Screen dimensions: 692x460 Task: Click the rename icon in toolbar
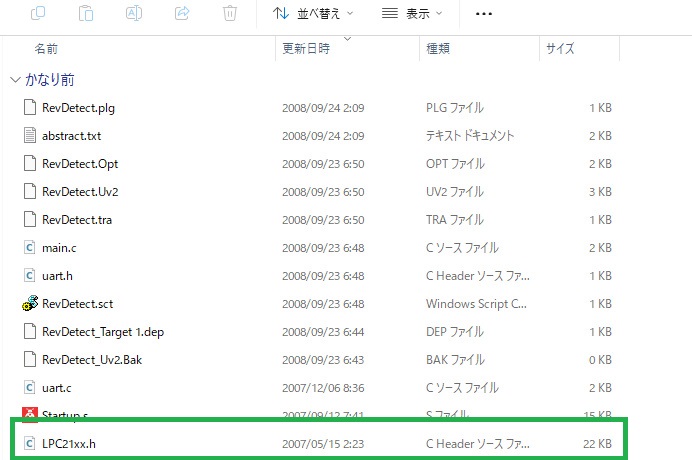pyautogui.click(x=134, y=14)
